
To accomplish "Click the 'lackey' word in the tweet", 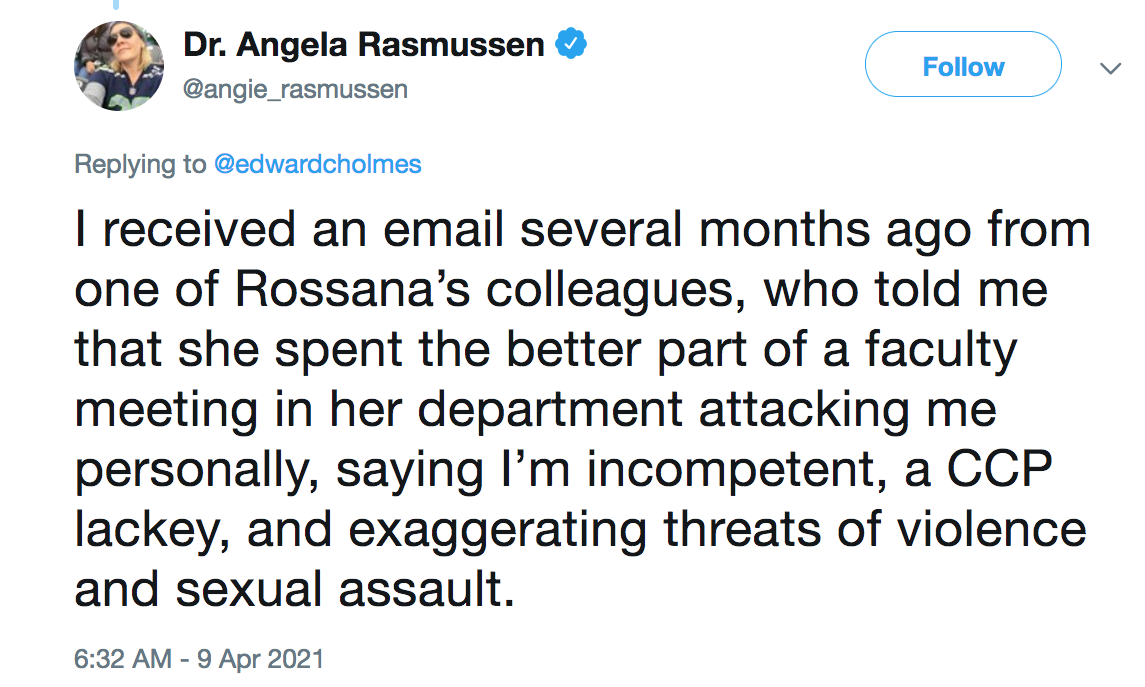I will tap(152, 531).
